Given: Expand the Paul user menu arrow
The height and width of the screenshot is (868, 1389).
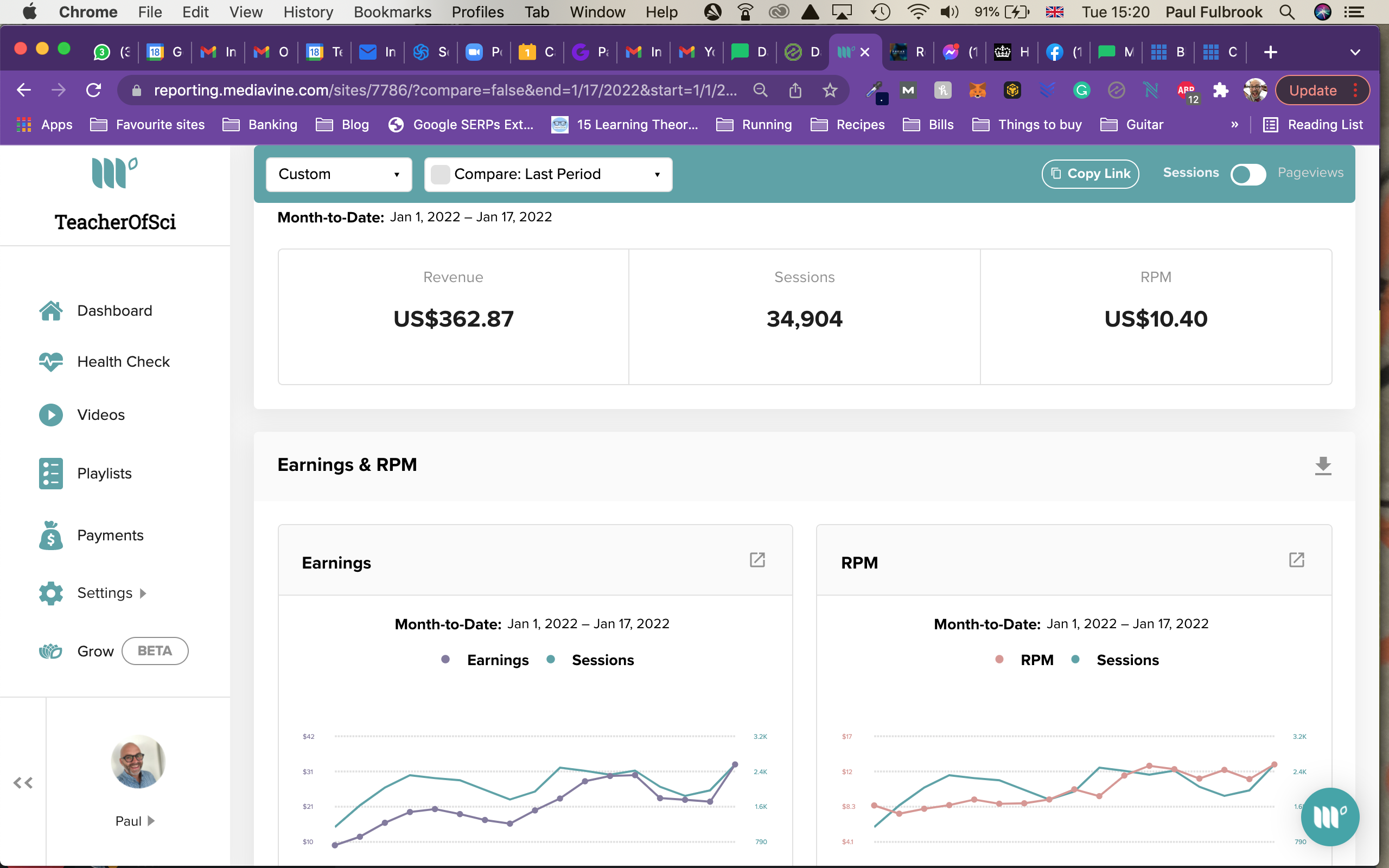Looking at the screenshot, I should [x=151, y=821].
